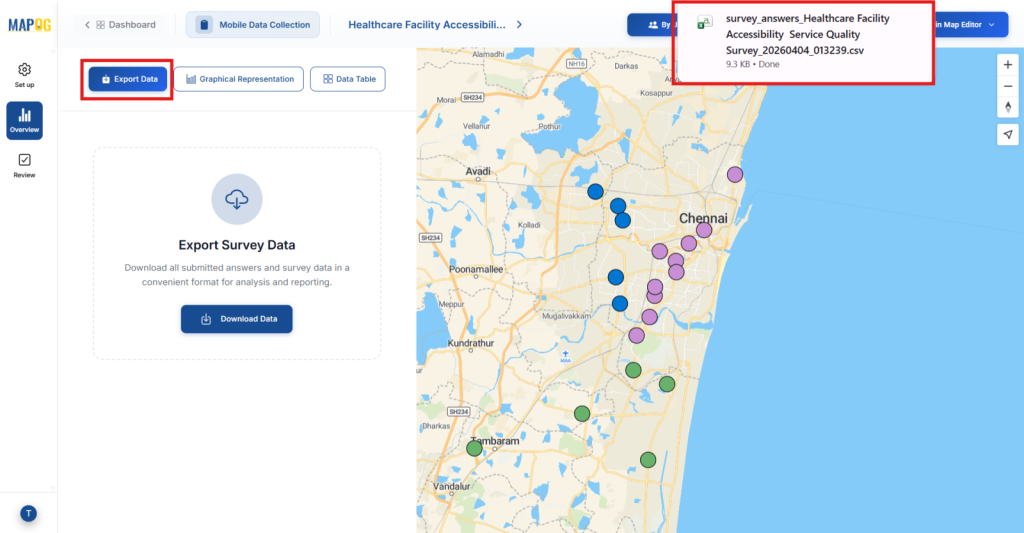Open the Data Table tab
1024x533 pixels.
347,79
